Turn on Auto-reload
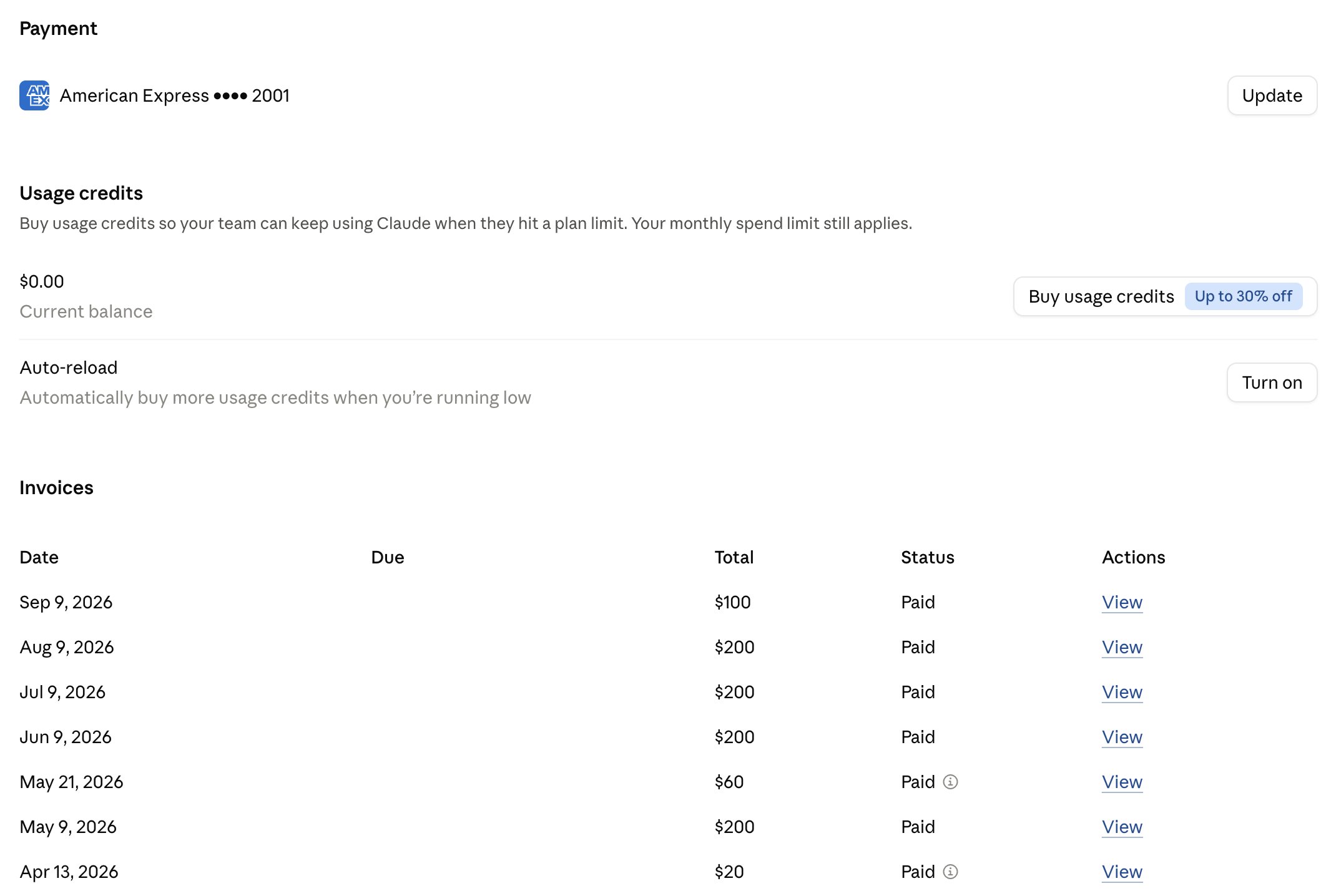This screenshot has width=1331, height=896. tap(1272, 382)
